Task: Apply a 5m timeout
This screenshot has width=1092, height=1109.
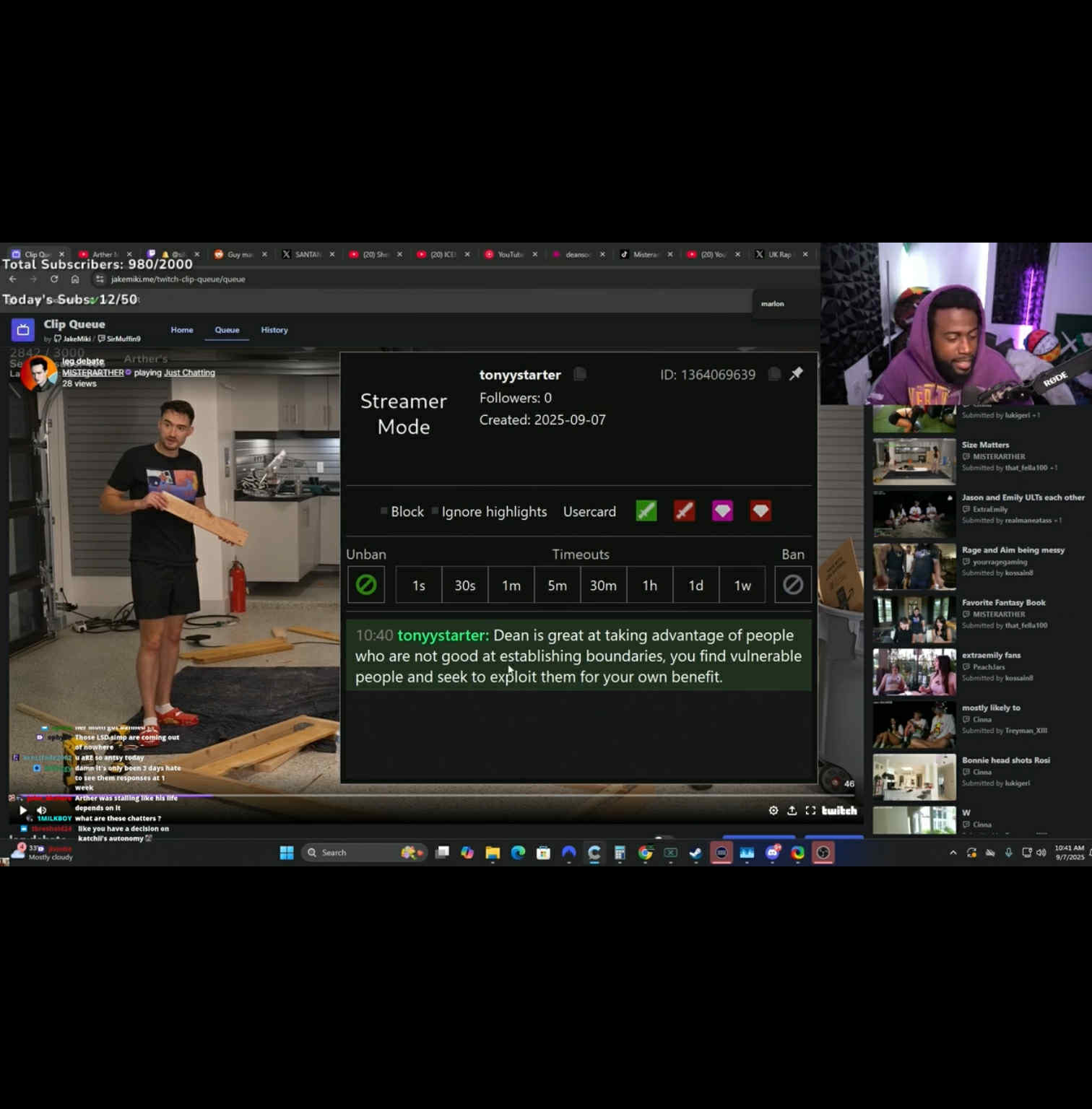Action: [x=558, y=585]
